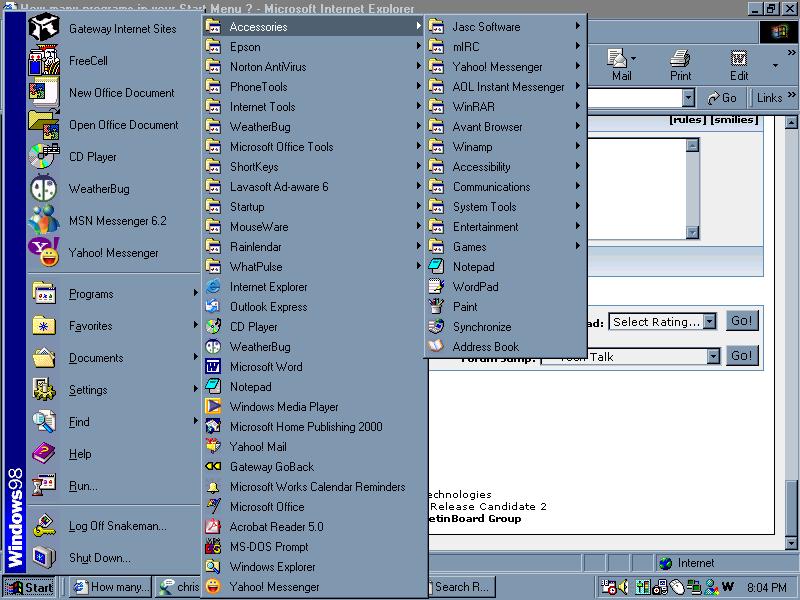Image resolution: width=800 pixels, height=600 pixels.
Task: Choose Log Off Snakeman key icon
Action: pos(44,526)
